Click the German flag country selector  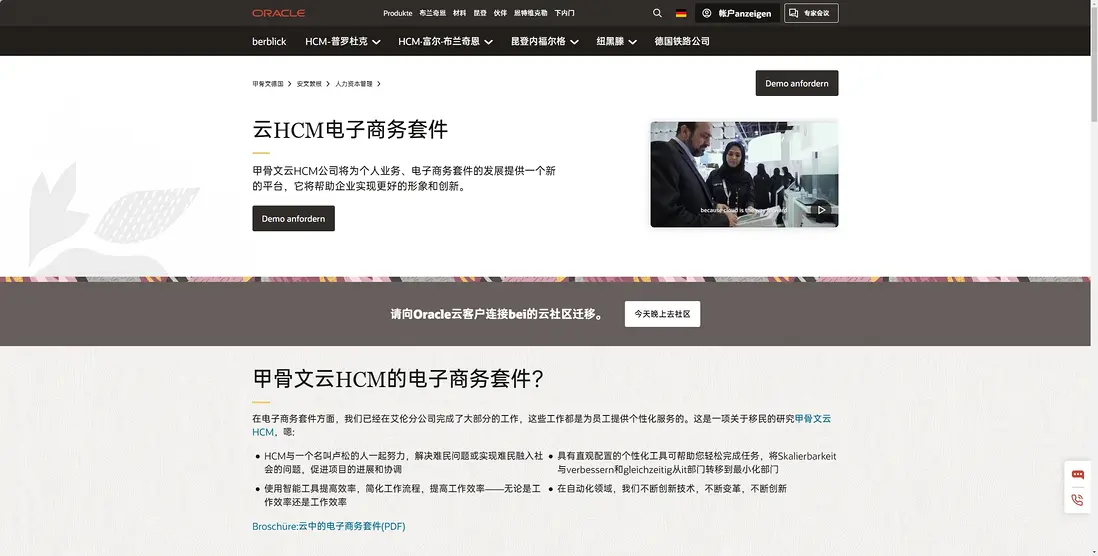point(681,13)
